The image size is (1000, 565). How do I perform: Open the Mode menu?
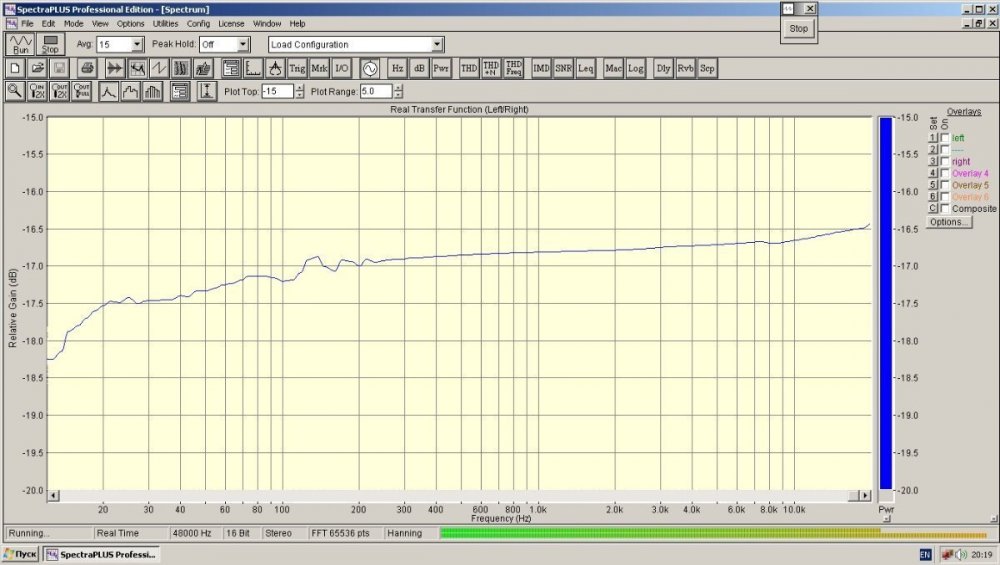coord(74,23)
